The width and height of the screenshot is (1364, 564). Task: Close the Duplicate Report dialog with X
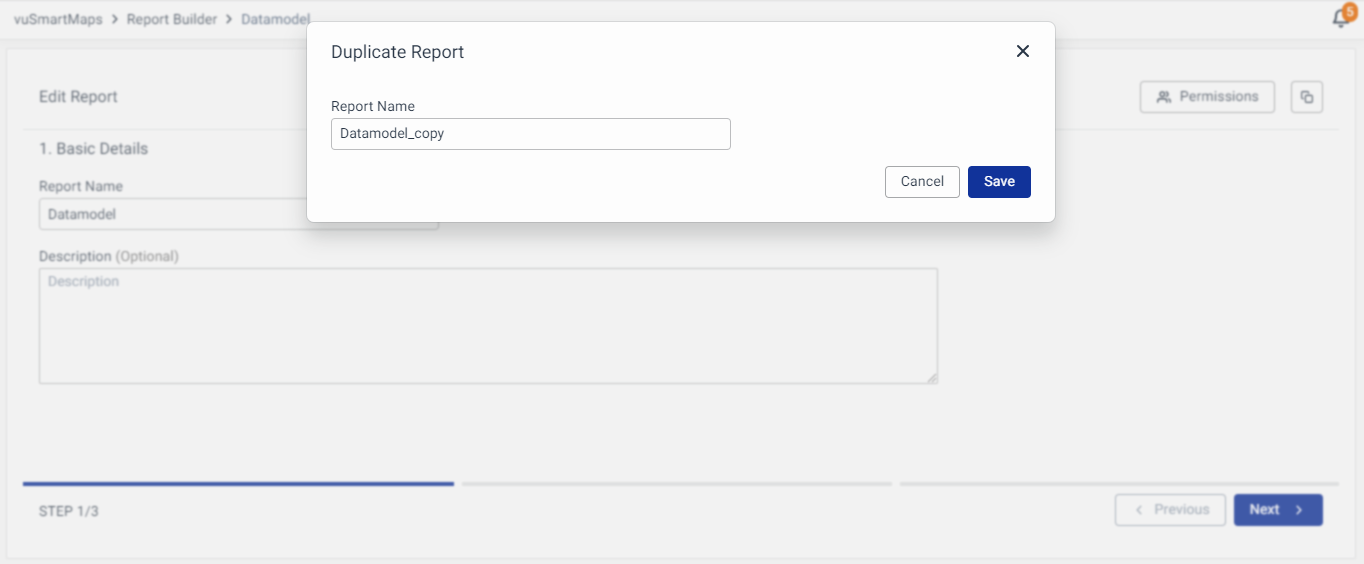coord(1022,51)
